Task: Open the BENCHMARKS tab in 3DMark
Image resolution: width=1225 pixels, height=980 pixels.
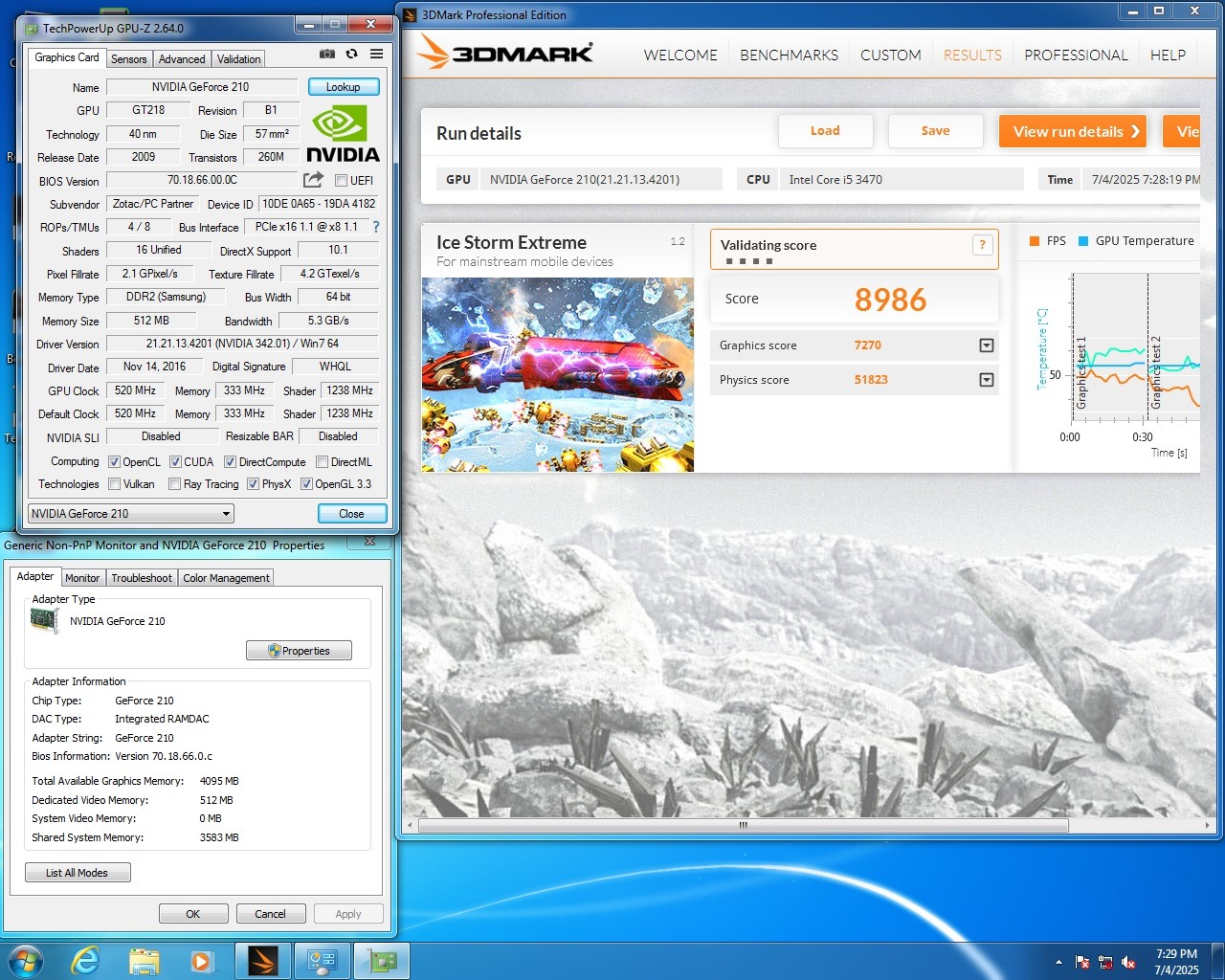Action: click(x=789, y=56)
